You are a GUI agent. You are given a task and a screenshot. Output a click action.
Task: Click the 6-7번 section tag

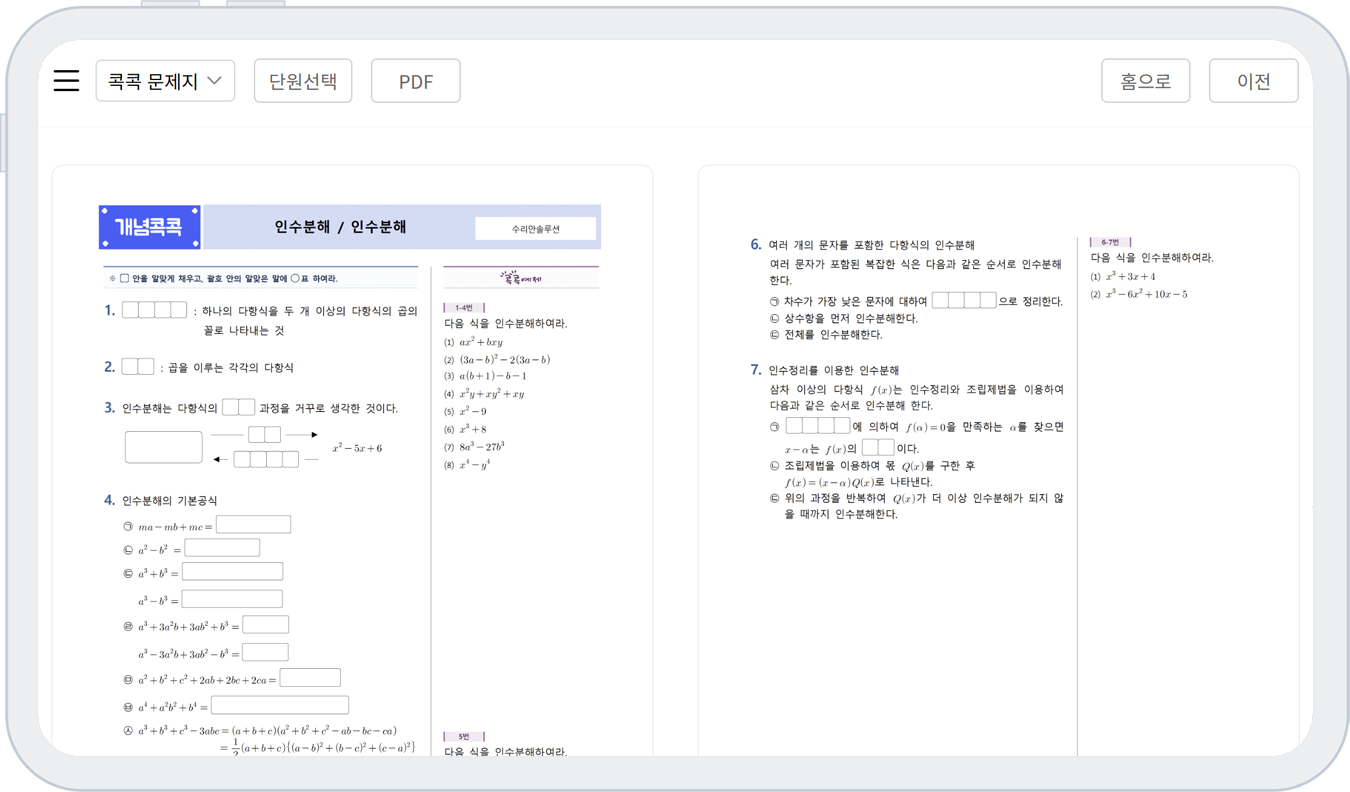1110,242
